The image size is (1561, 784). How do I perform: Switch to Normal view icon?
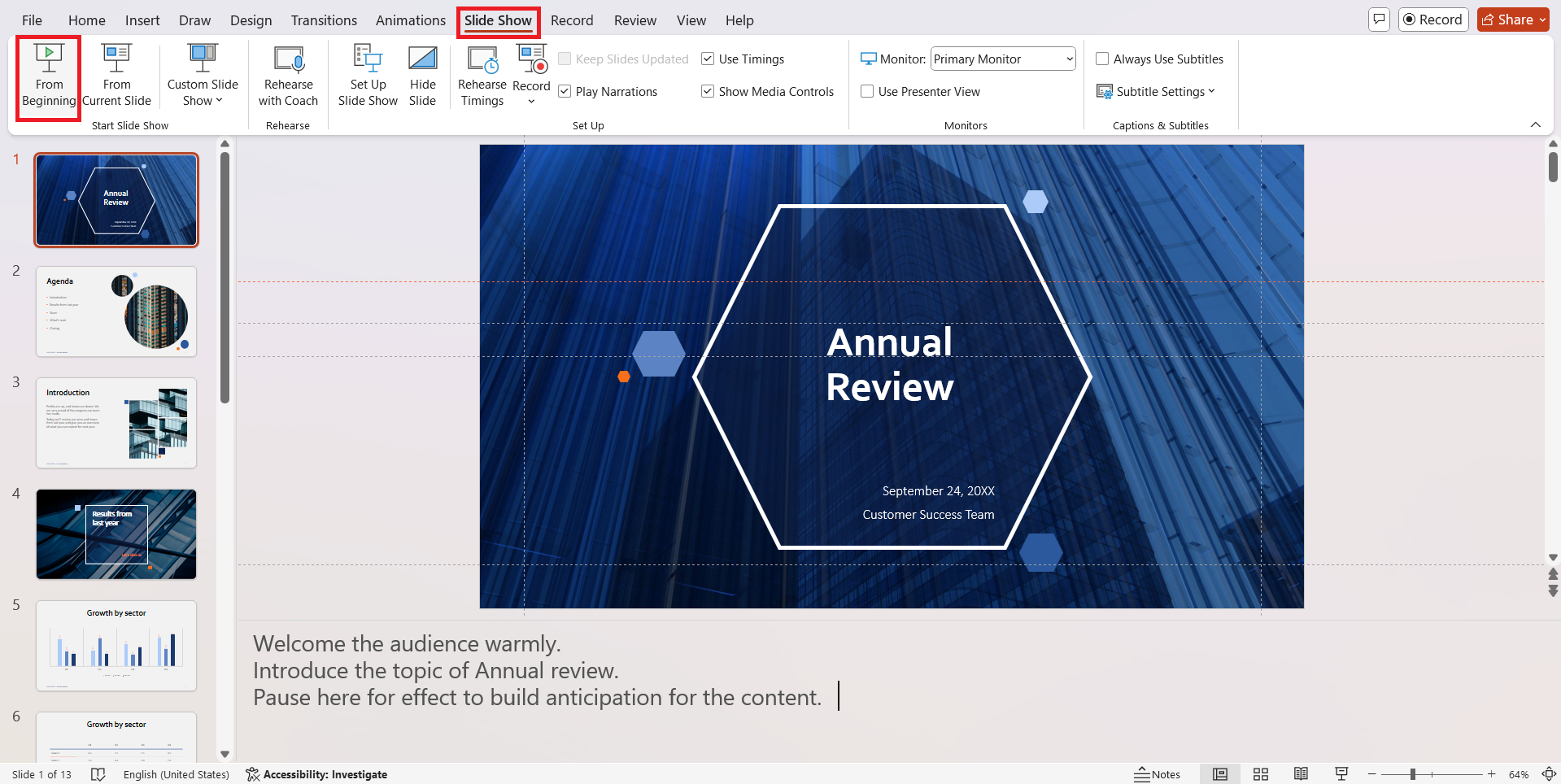pos(1220,774)
